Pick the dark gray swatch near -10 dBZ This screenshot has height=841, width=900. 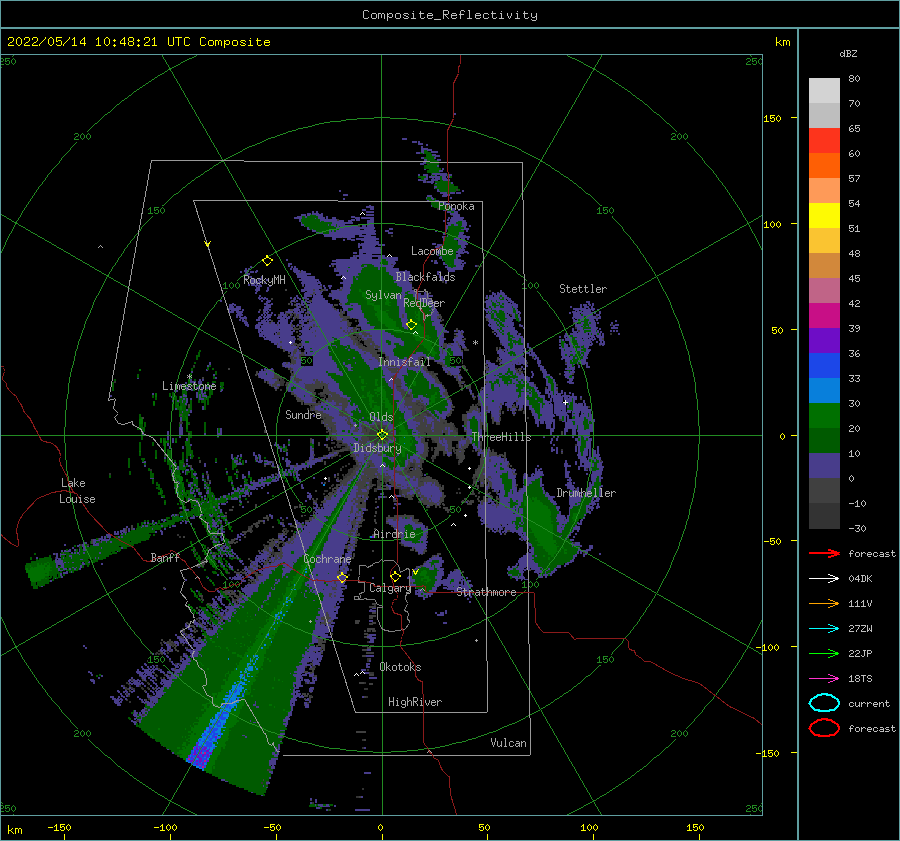(824, 515)
